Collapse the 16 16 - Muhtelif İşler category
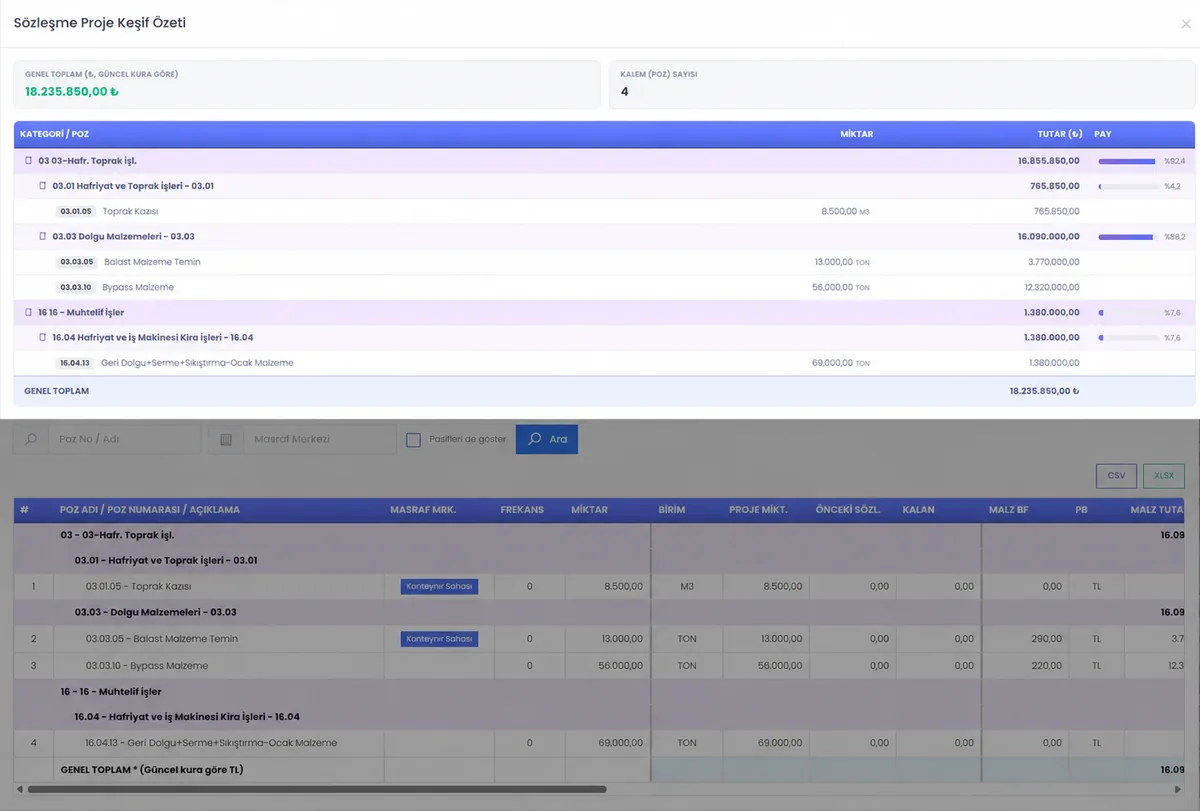Image resolution: width=1200 pixels, height=811 pixels. [29, 313]
